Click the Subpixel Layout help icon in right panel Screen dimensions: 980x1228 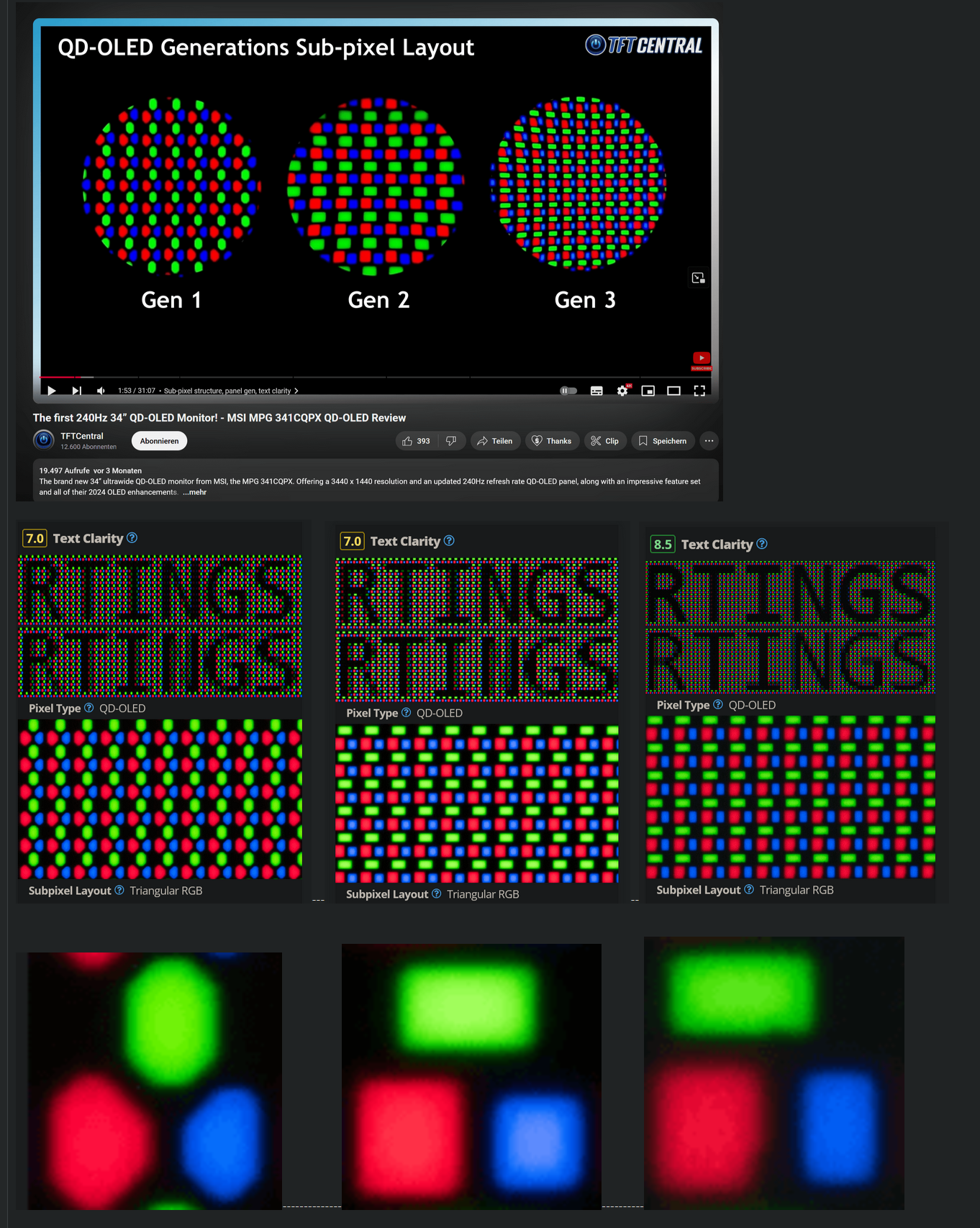click(749, 889)
